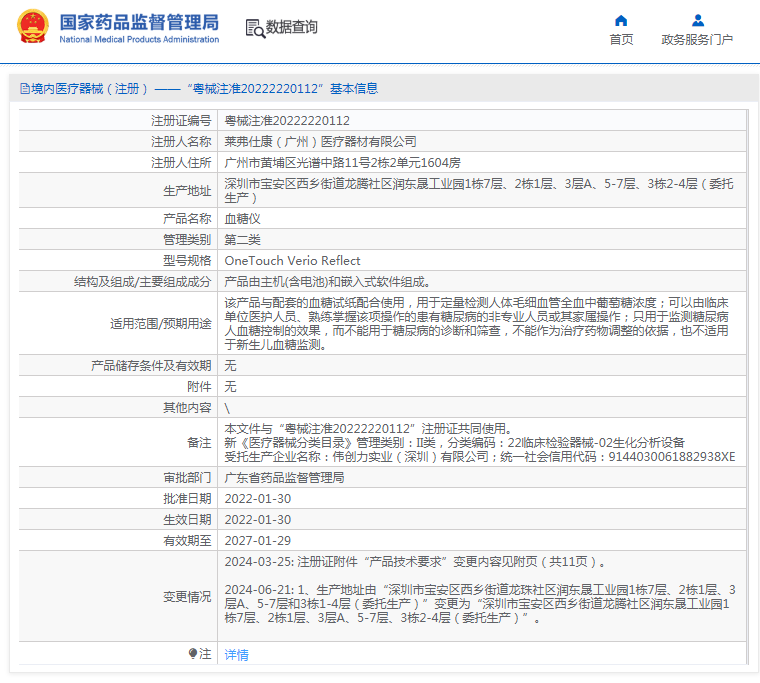Click product name value 血糖仪
Screen dimensions: 760x683
pos(242,219)
